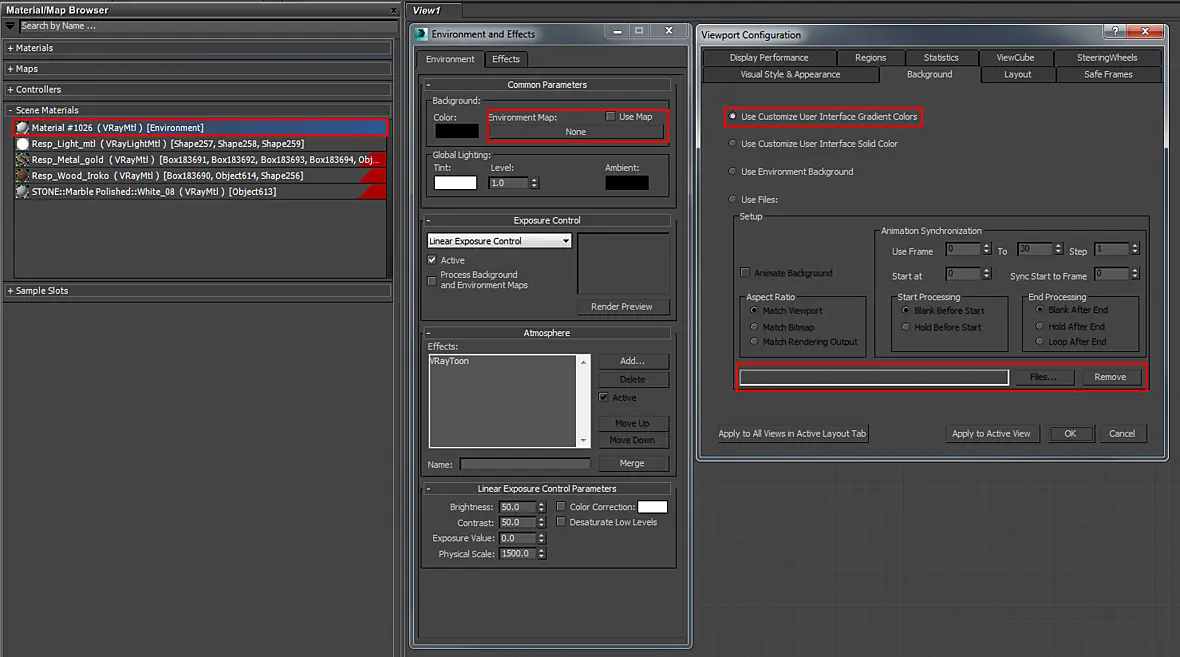The height and width of the screenshot is (657, 1180).
Task: Toggle exposure control Active checkbox
Action: [x=432, y=260]
